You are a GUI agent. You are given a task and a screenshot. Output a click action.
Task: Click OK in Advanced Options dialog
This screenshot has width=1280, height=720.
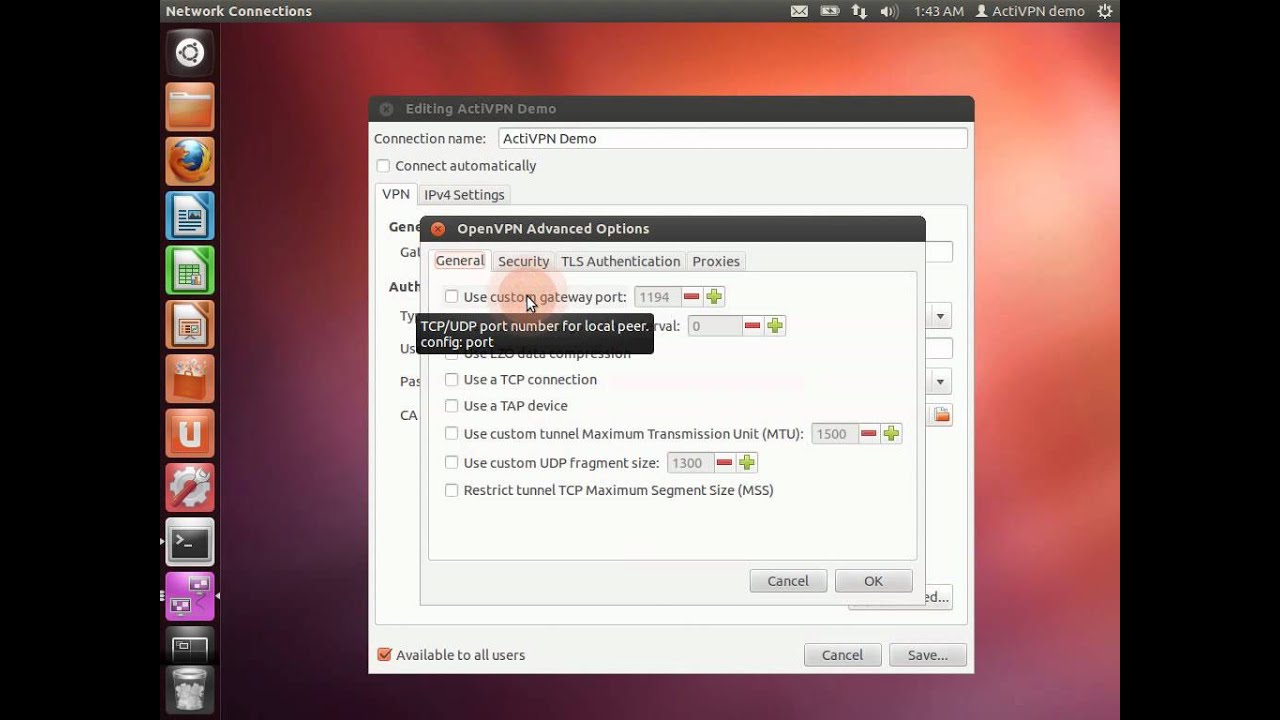point(874,581)
